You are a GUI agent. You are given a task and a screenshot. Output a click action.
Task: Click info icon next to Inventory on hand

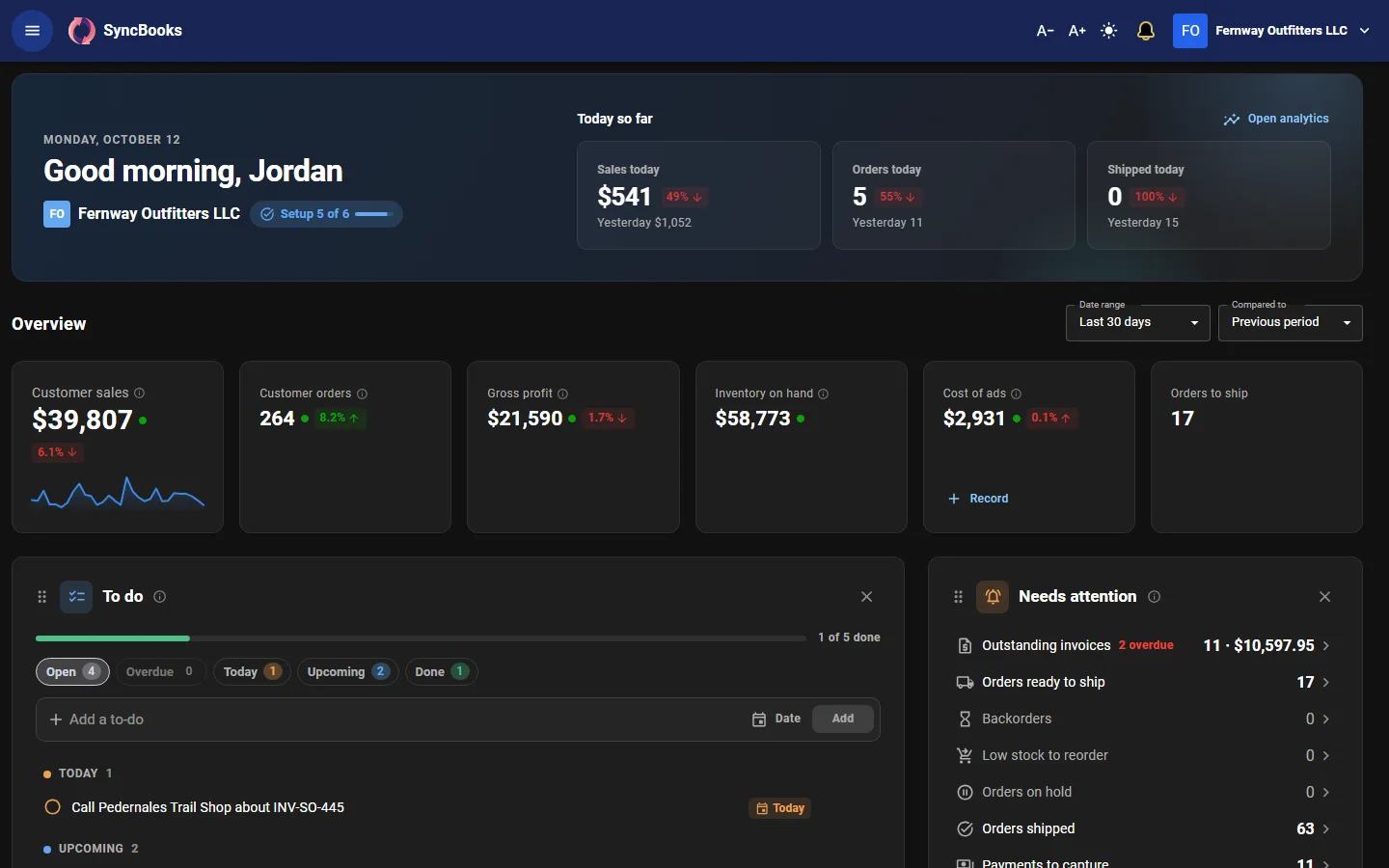824,393
